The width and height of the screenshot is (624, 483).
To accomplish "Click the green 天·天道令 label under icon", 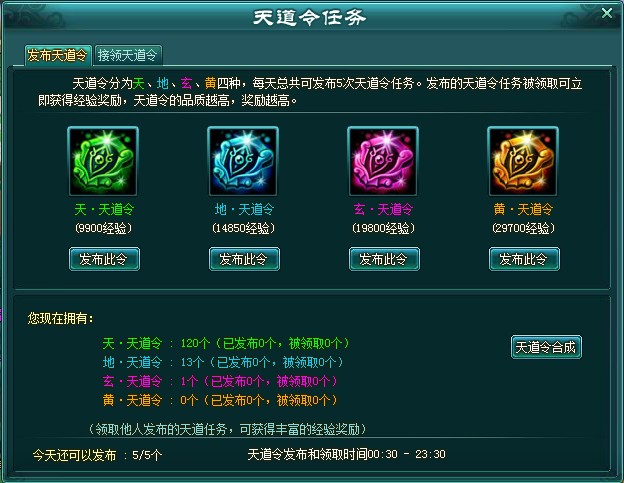I will tap(104, 209).
